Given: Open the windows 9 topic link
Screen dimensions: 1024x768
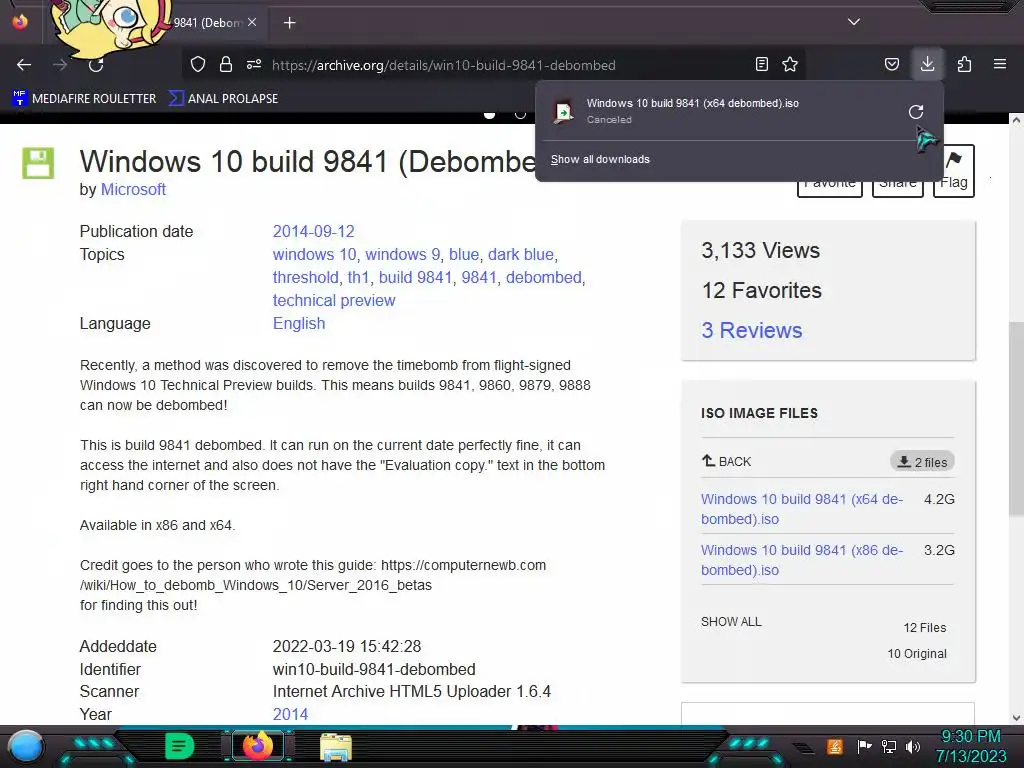Looking at the screenshot, I should pyautogui.click(x=402, y=254).
